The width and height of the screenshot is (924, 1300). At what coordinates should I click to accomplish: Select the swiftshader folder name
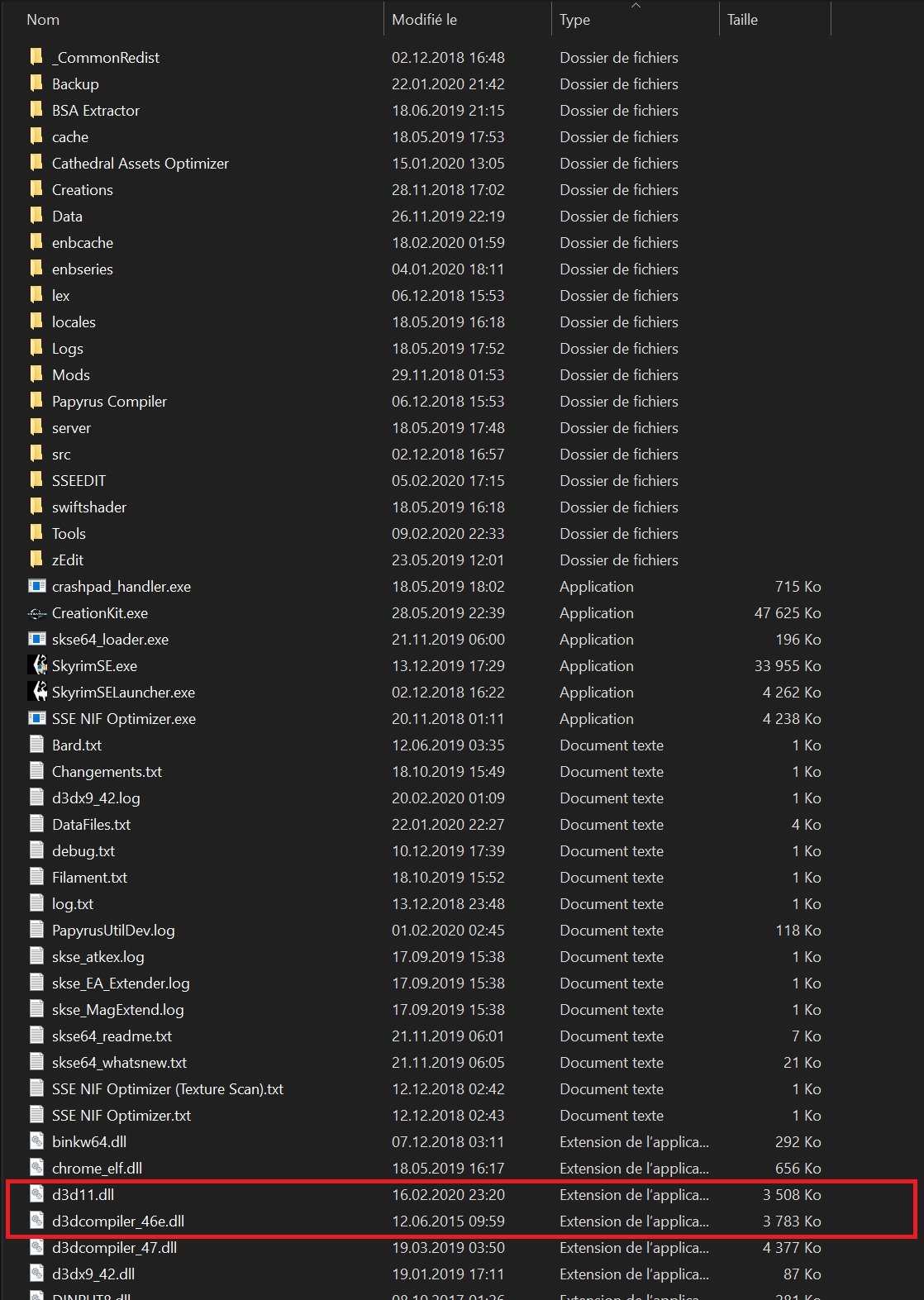click(x=89, y=507)
